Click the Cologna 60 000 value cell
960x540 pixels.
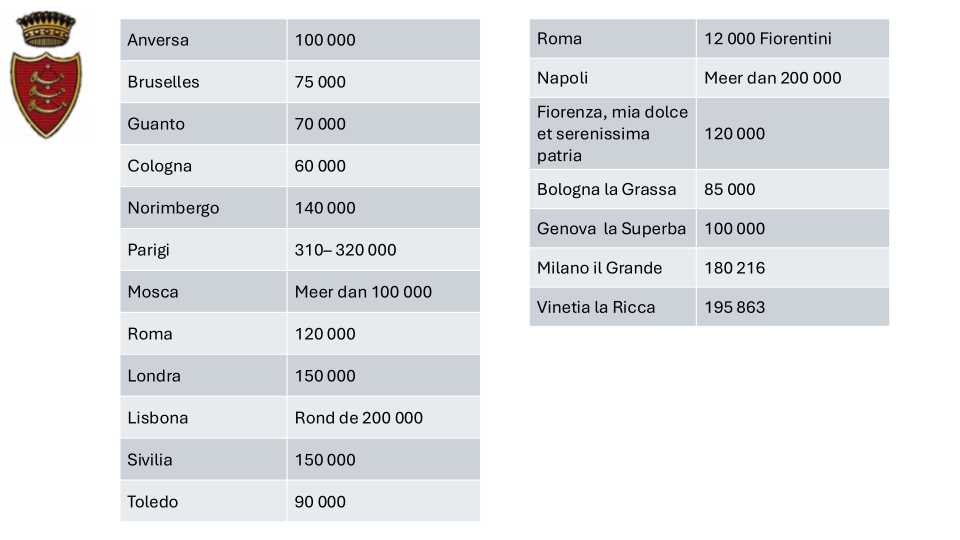tap(382, 166)
